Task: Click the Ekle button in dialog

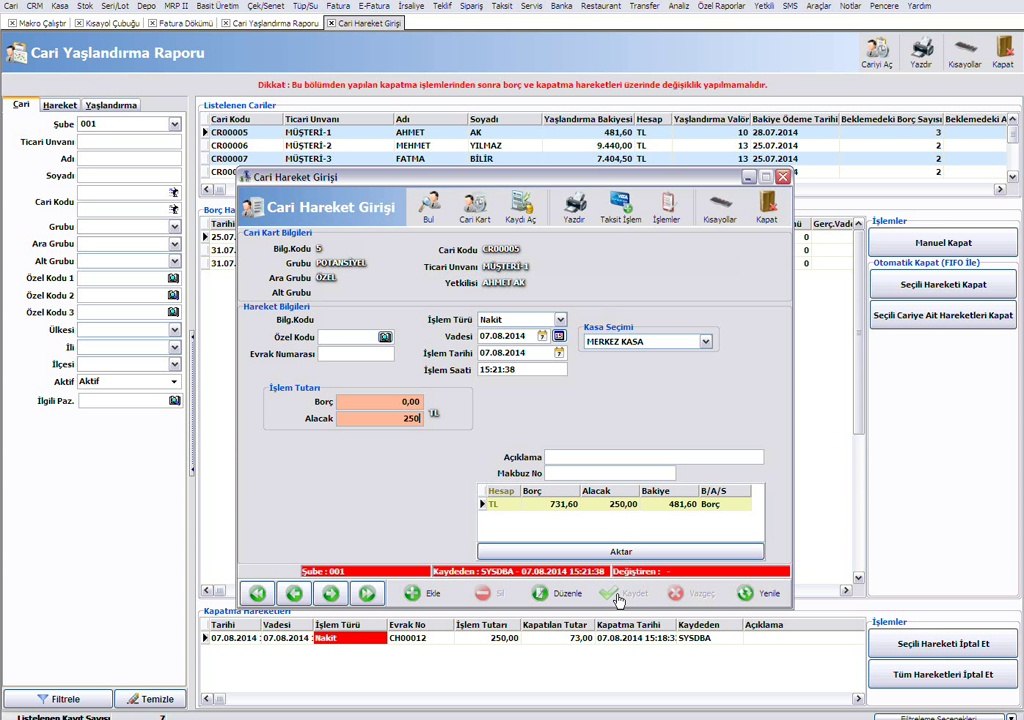Action: pos(422,593)
